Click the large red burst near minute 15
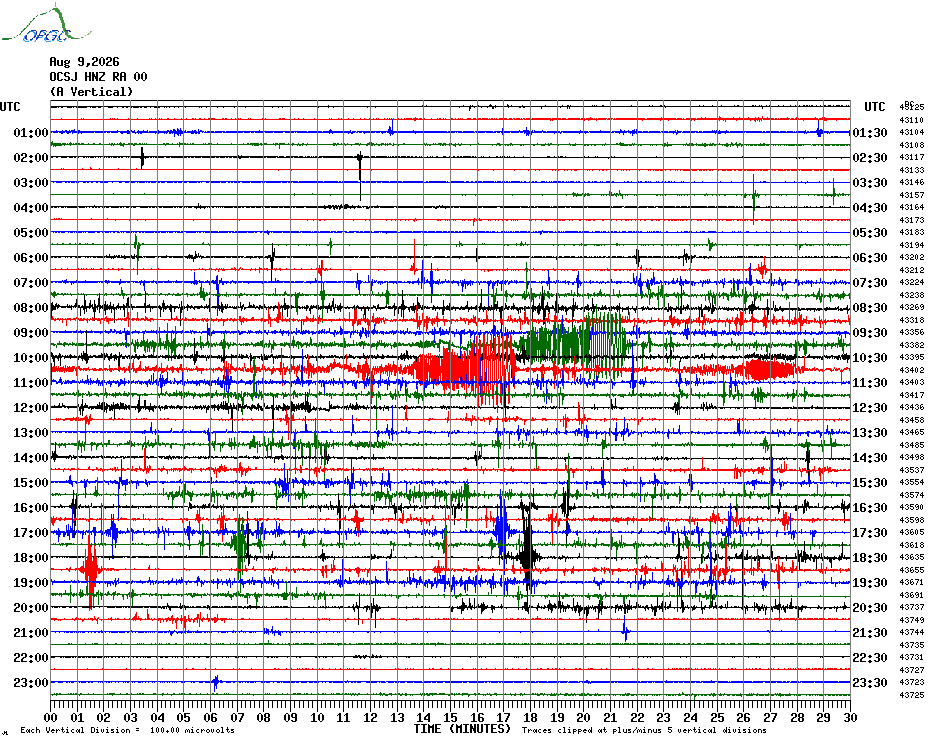The width and height of the screenshot is (930, 744). point(464,368)
